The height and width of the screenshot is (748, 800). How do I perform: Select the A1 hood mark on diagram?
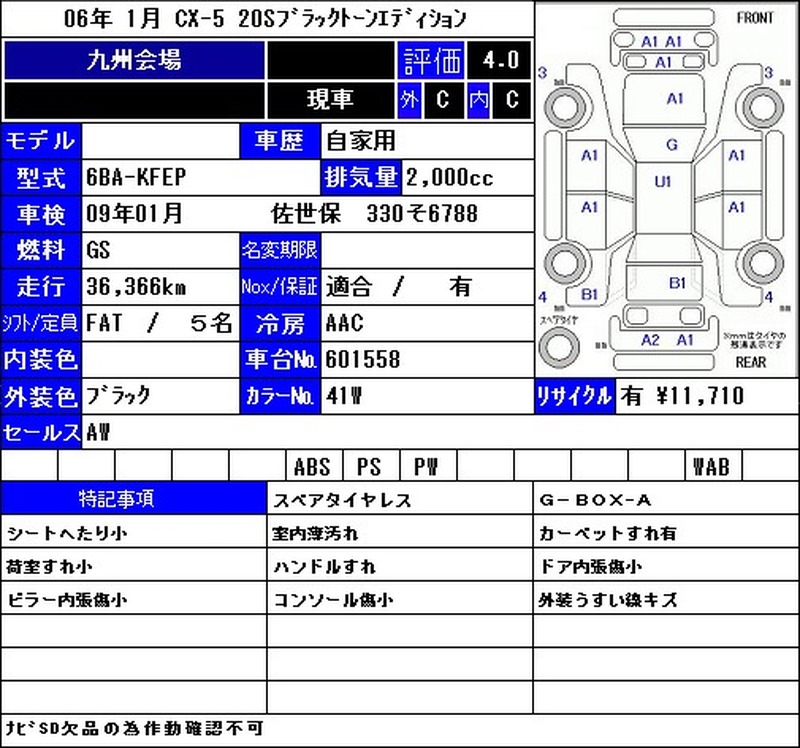pos(674,98)
